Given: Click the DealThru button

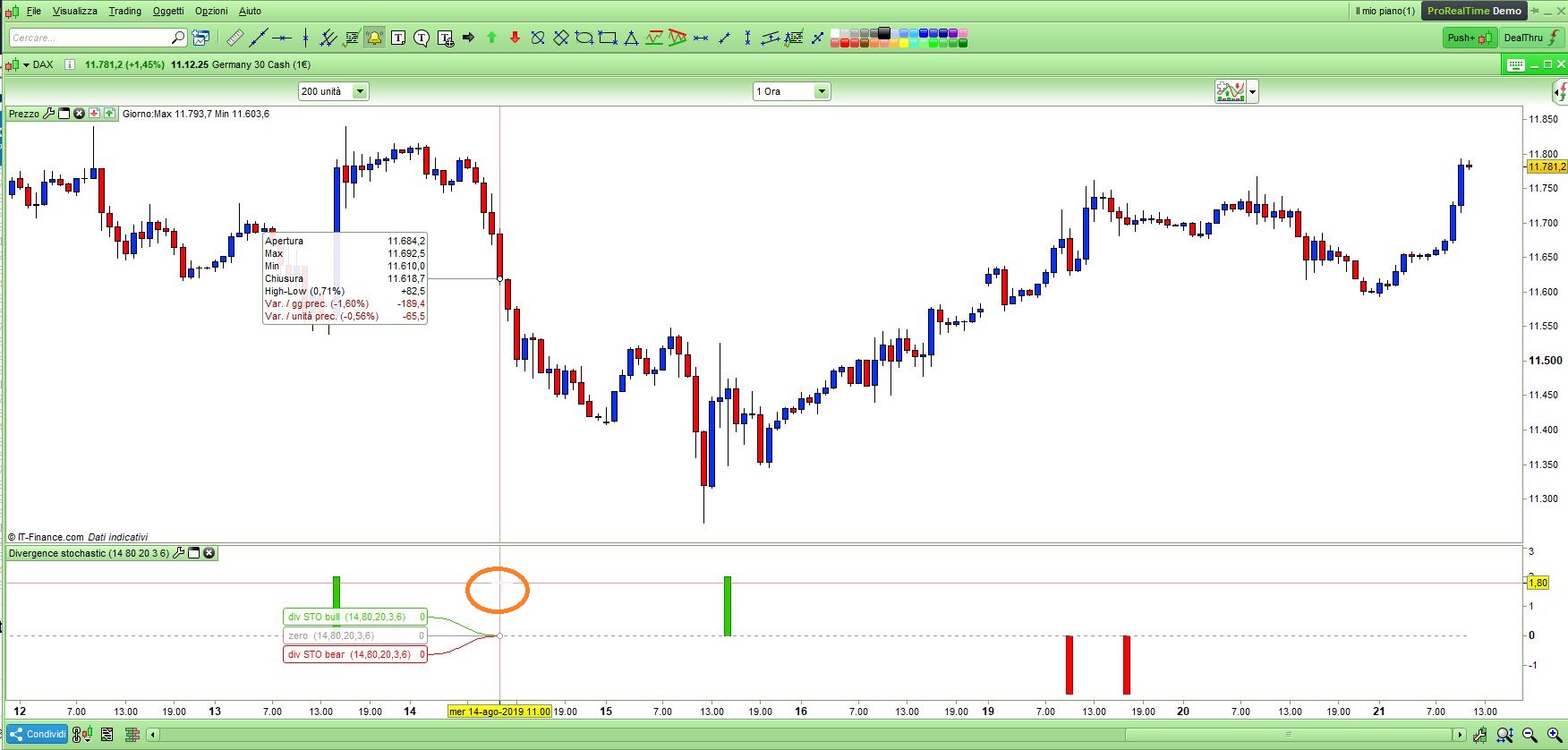Looking at the screenshot, I should click(x=1531, y=38).
